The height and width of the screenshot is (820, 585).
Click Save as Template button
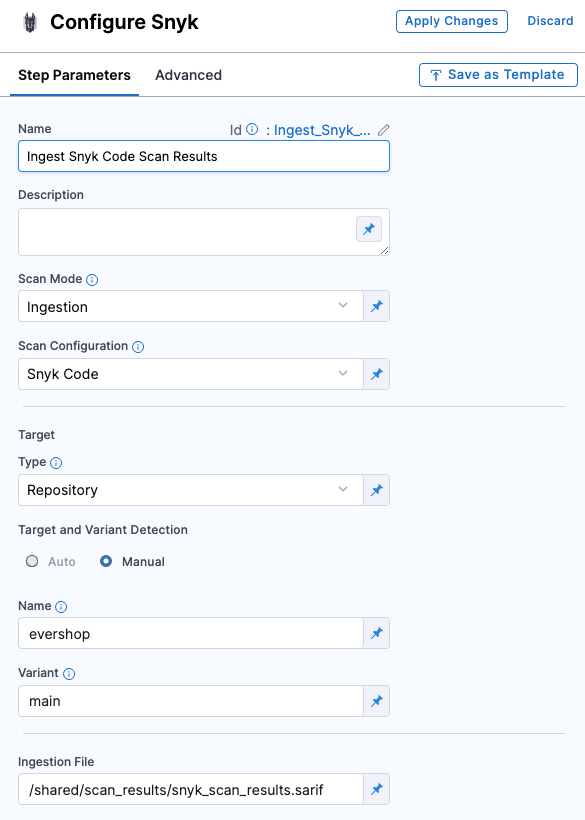click(498, 75)
